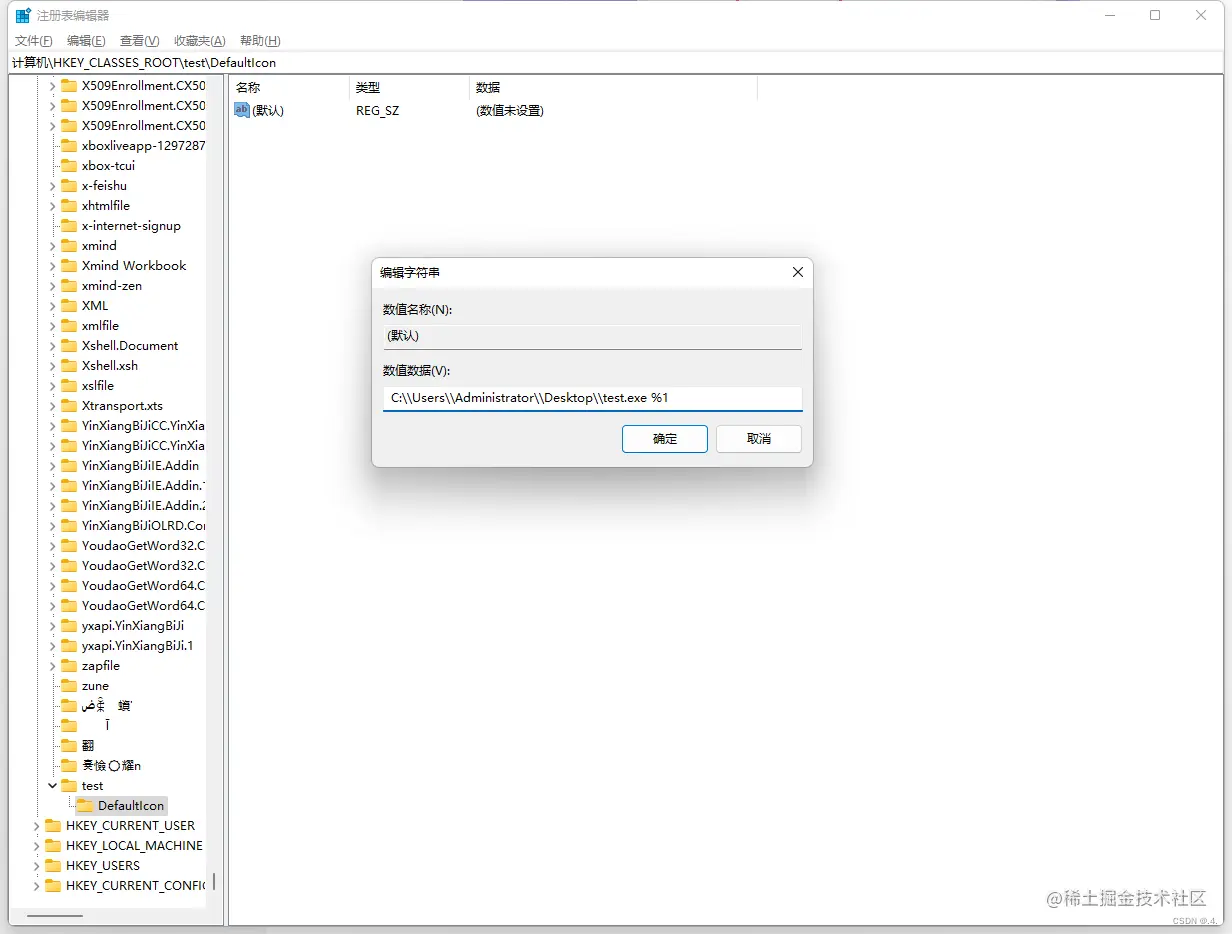Select the Xmind Workbook tree item
Viewport: 1232px width, 934px height.
[x=134, y=266]
